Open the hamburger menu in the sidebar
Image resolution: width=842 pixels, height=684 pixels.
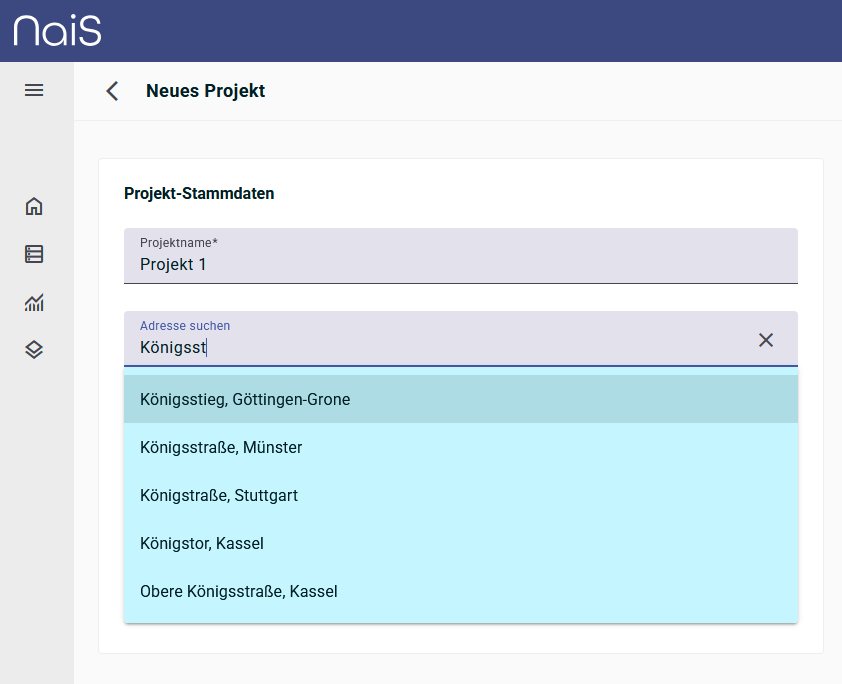[x=34, y=90]
